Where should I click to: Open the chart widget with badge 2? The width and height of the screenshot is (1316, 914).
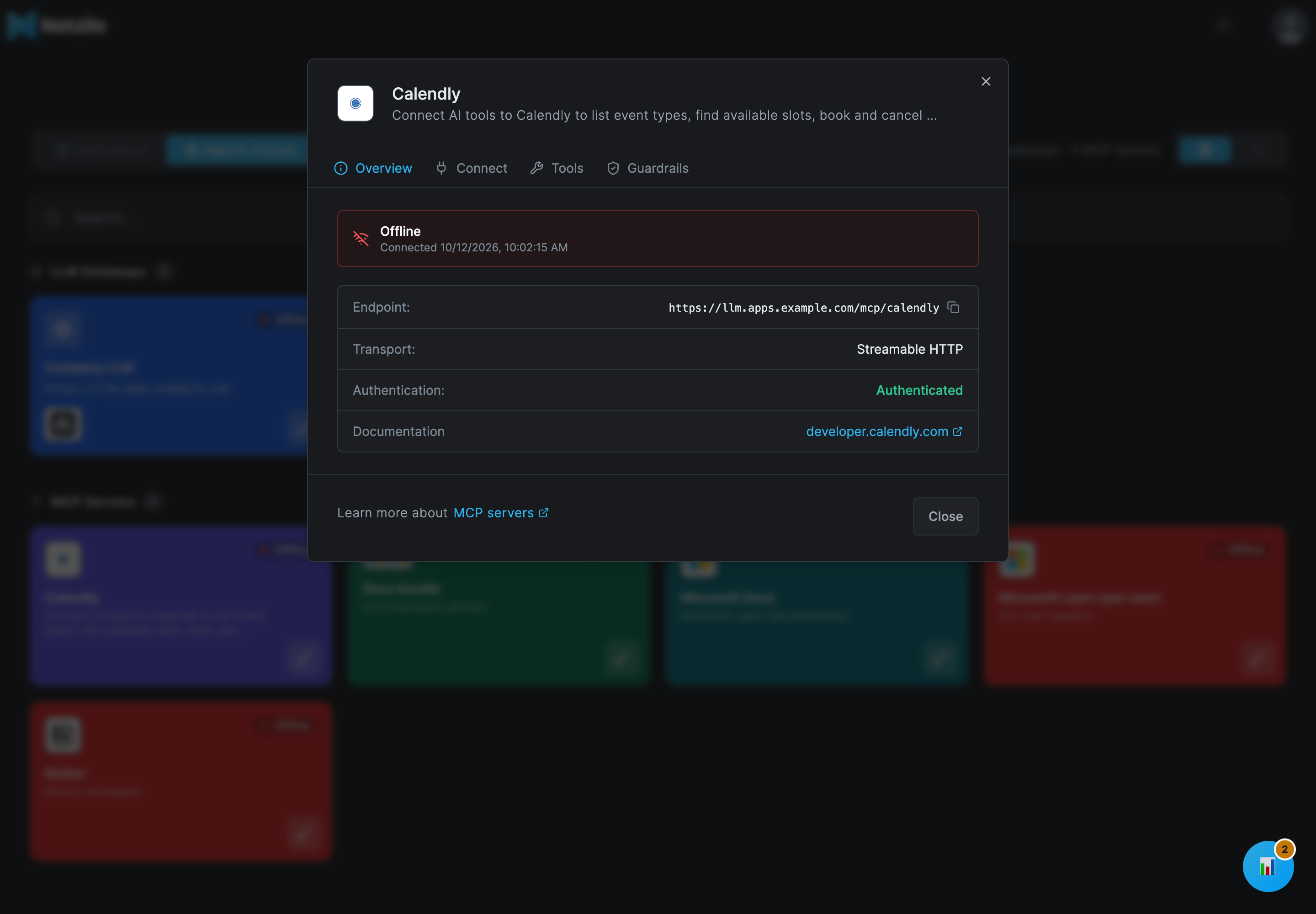point(1268,866)
